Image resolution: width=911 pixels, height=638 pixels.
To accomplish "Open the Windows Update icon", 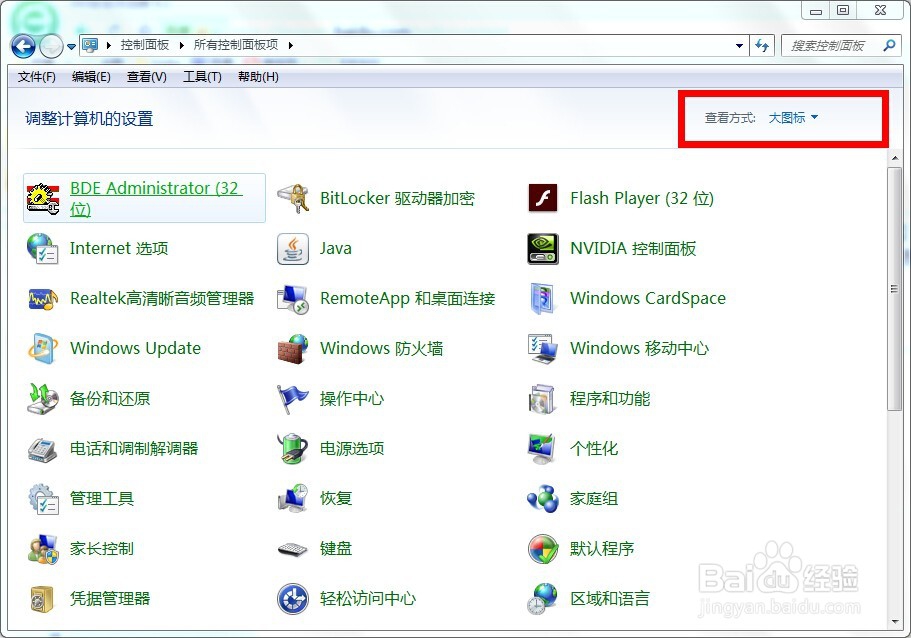I will [x=42, y=349].
